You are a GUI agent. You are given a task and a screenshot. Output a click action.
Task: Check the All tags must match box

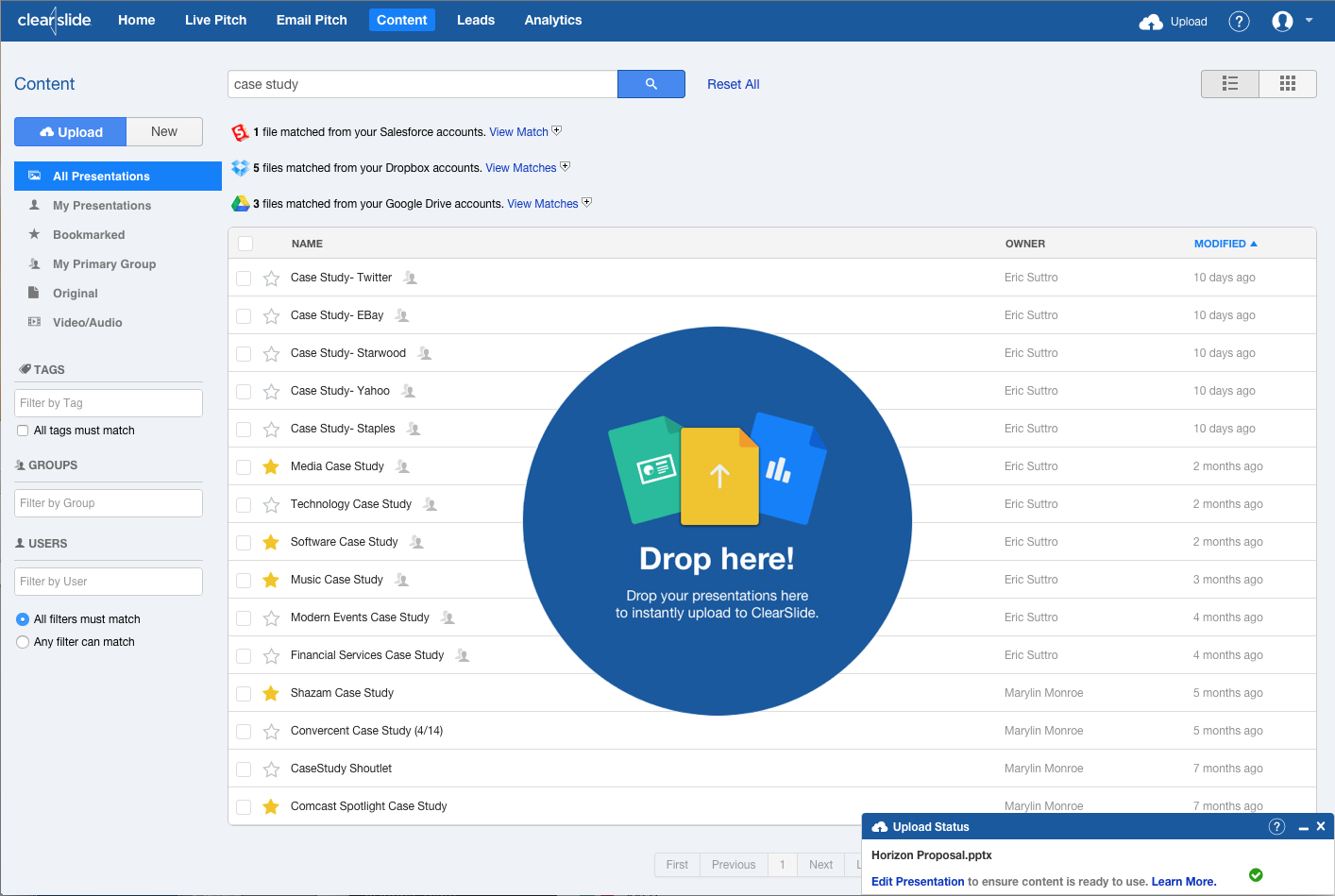(x=23, y=431)
